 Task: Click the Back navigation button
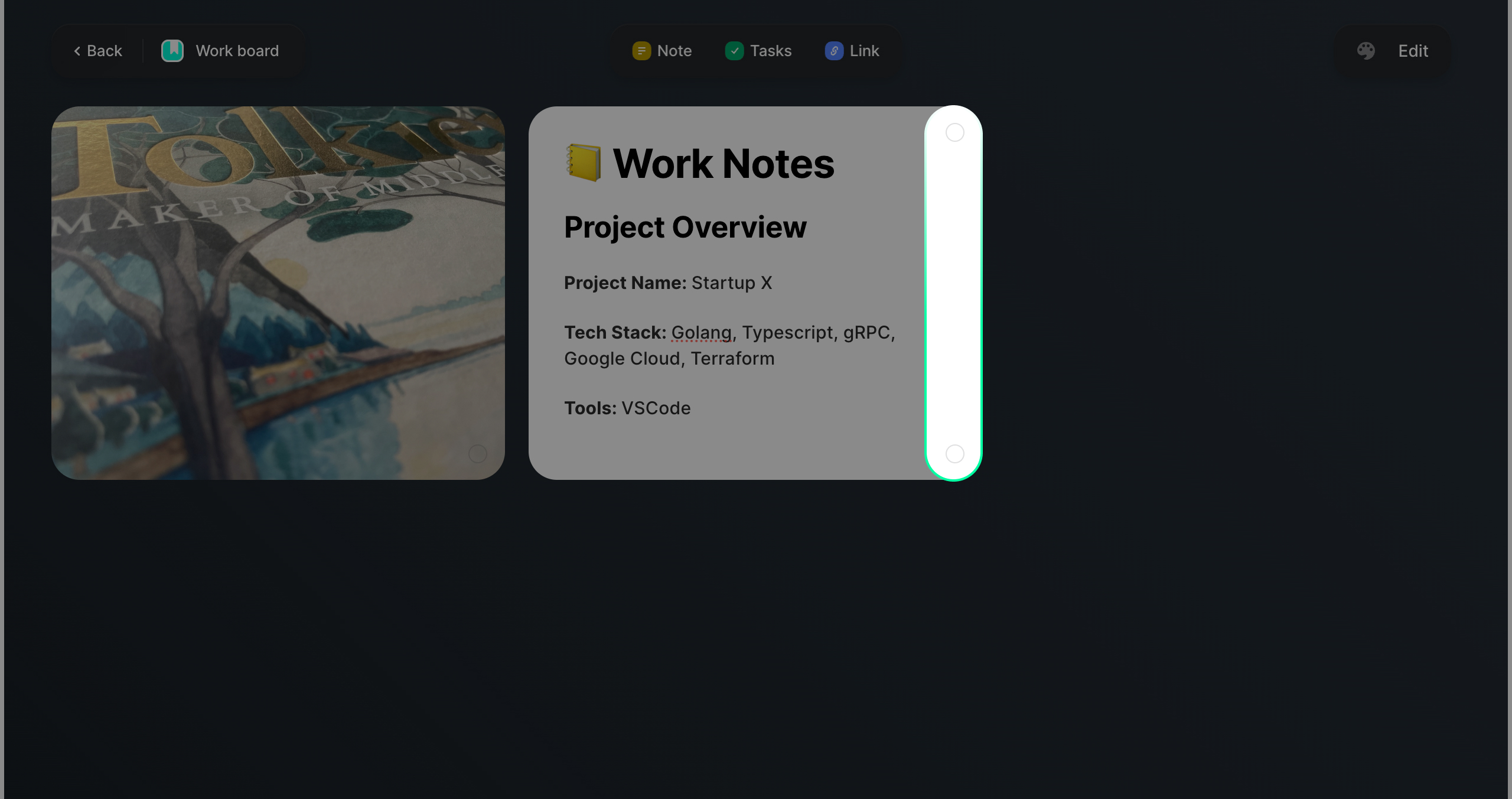tap(97, 51)
